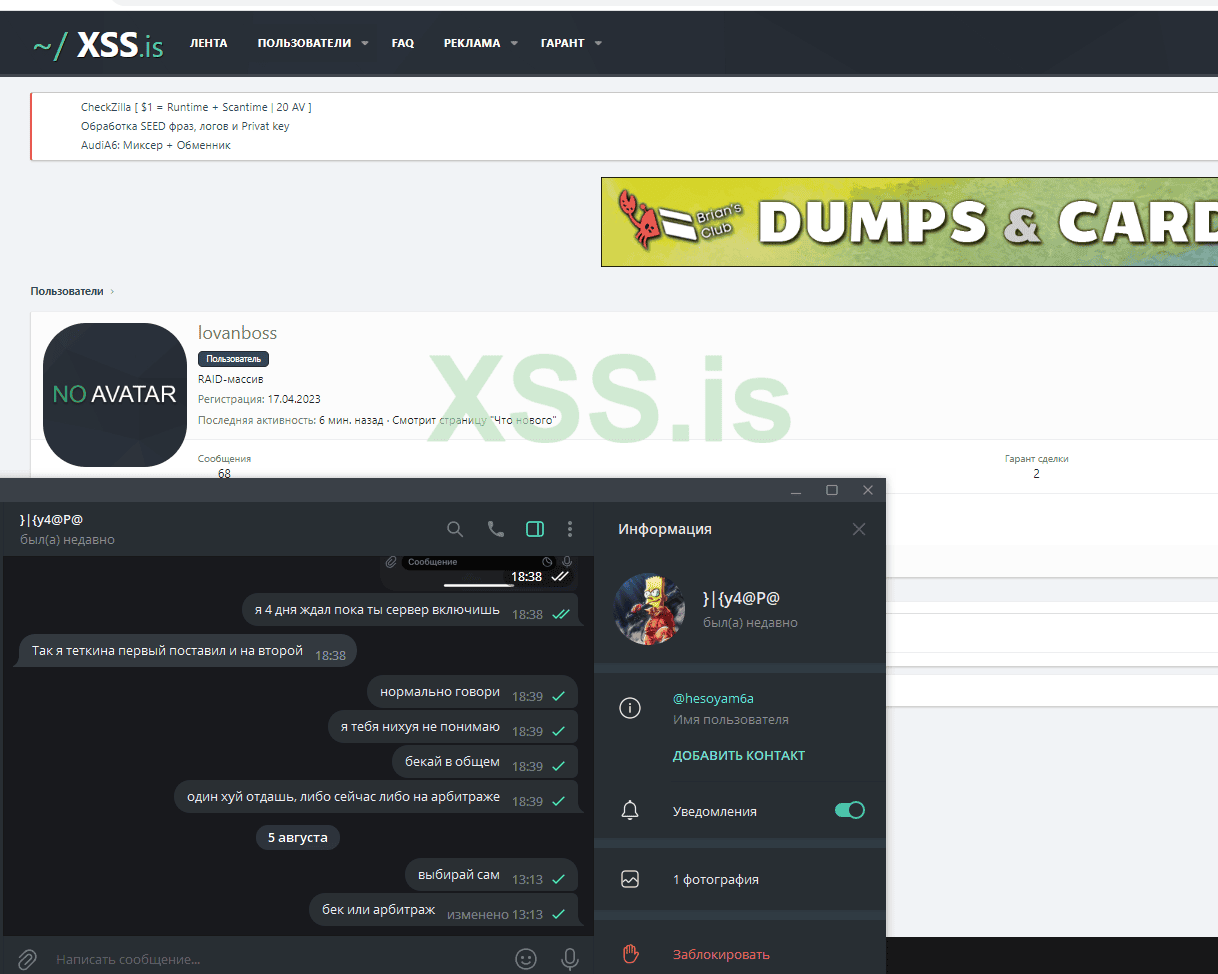Open the FAQ menu item
The height and width of the screenshot is (974, 1218).
click(x=403, y=43)
